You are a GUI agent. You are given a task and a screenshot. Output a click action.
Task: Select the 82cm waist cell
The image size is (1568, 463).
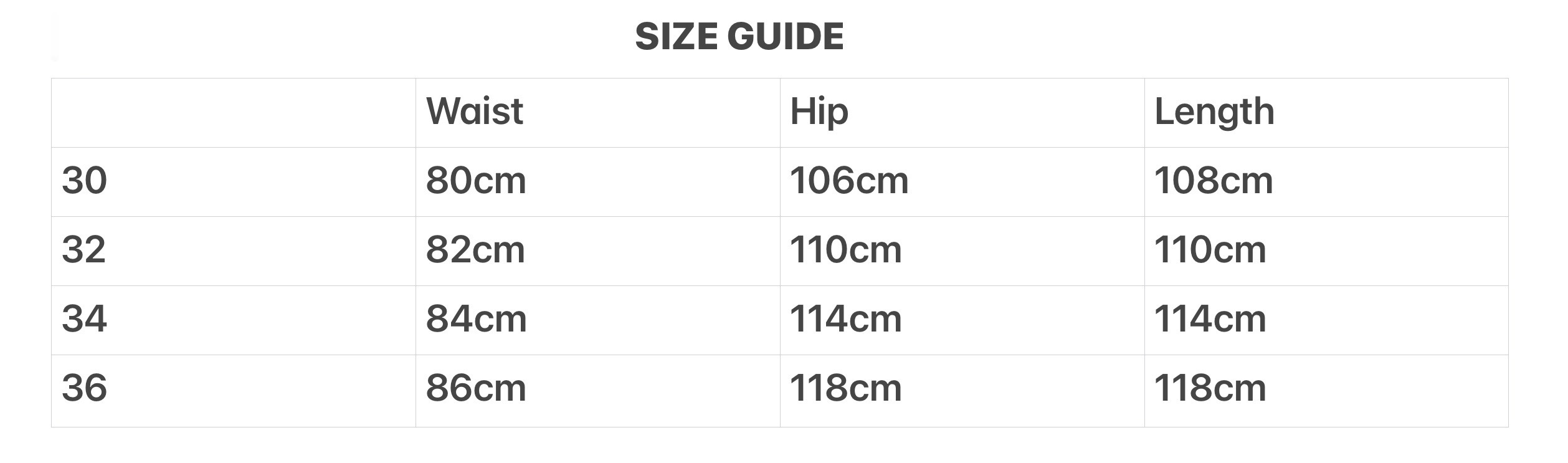475,251
